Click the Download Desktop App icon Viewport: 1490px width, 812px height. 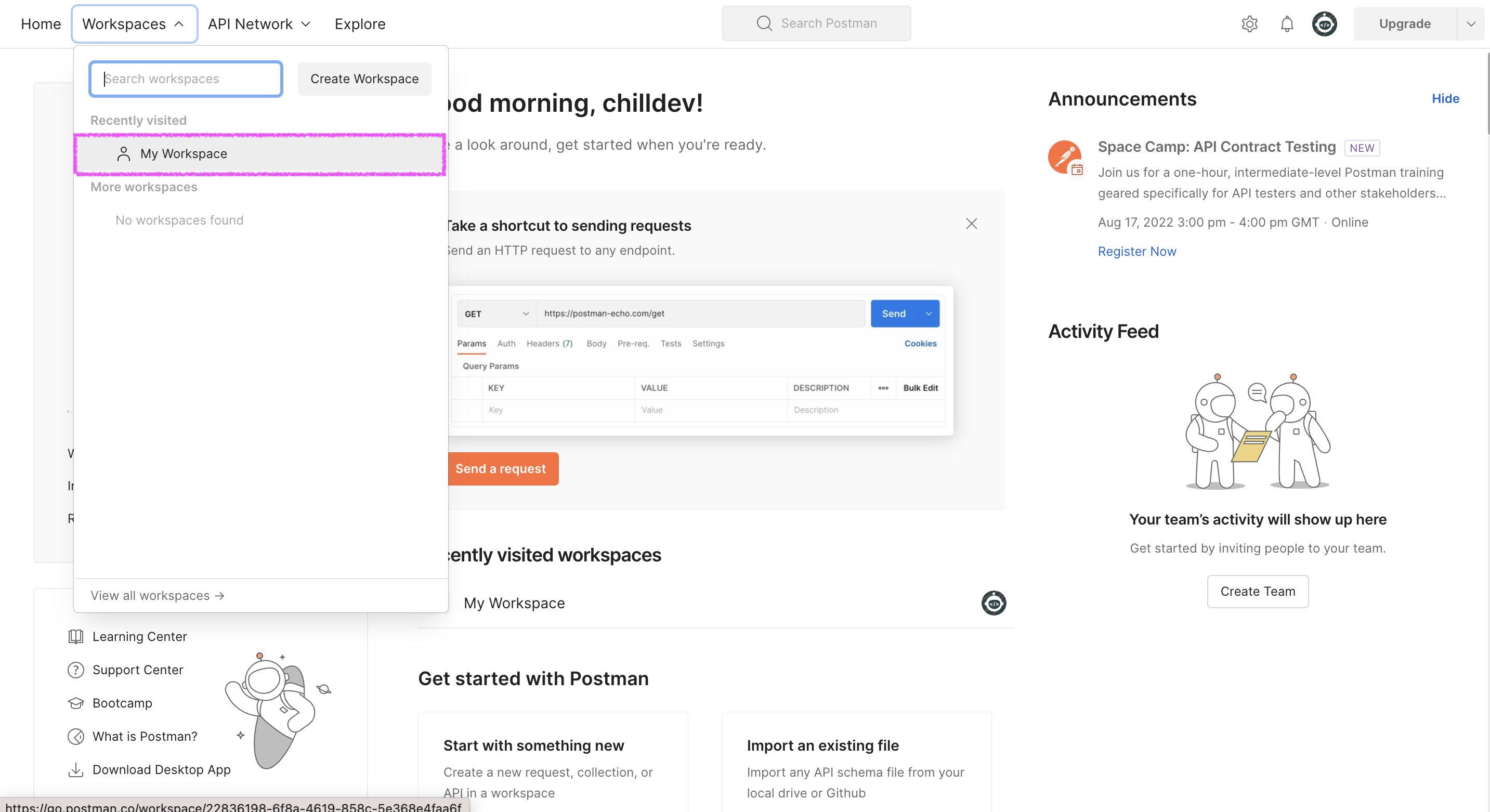(76, 770)
